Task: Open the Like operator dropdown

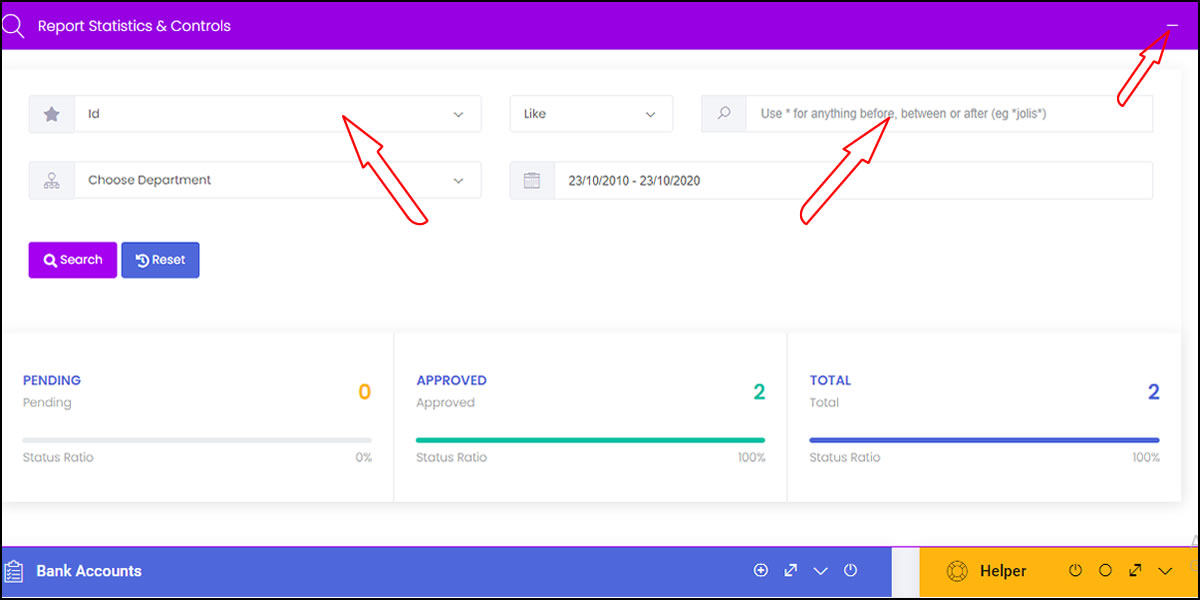Action: tap(591, 114)
